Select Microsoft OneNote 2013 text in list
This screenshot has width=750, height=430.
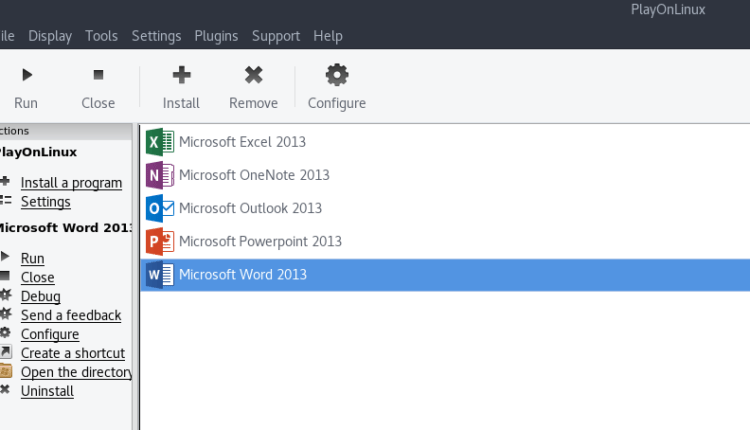(x=254, y=175)
